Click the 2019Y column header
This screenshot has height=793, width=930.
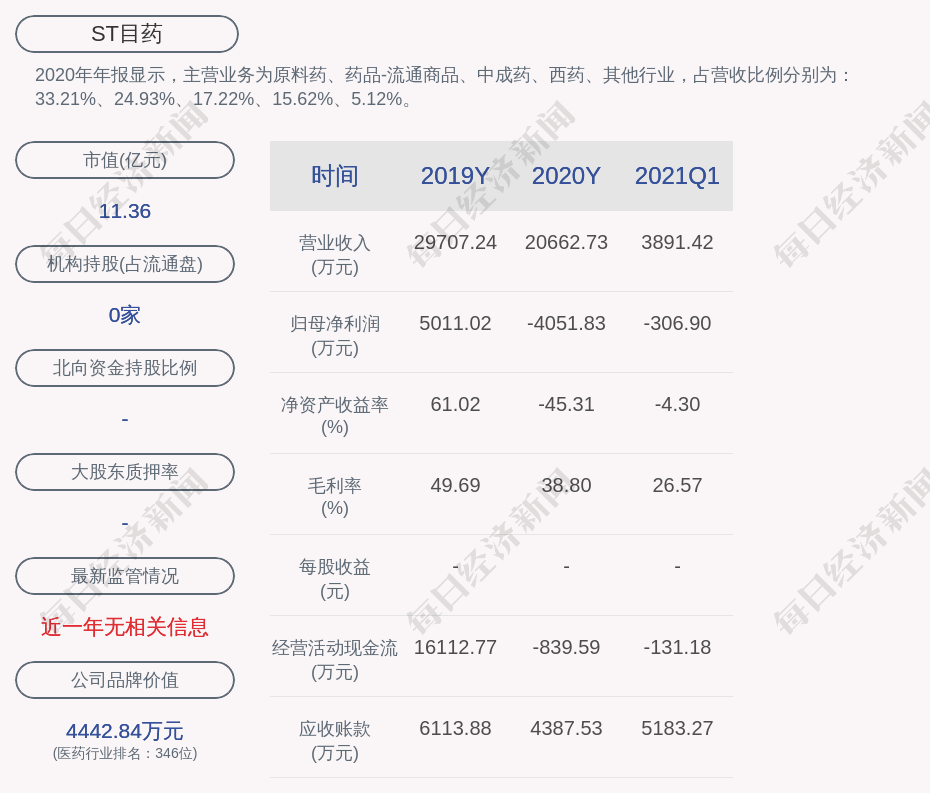(455, 176)
